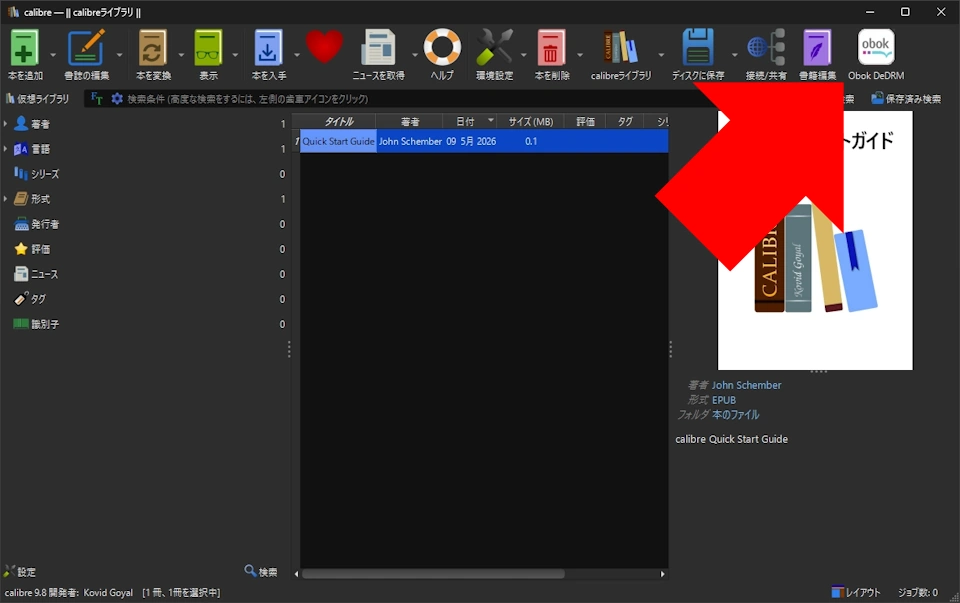This screenshot has height=603, width=960.
Task: Click the 接続/共有 network icon
Action: click(766, 48)
